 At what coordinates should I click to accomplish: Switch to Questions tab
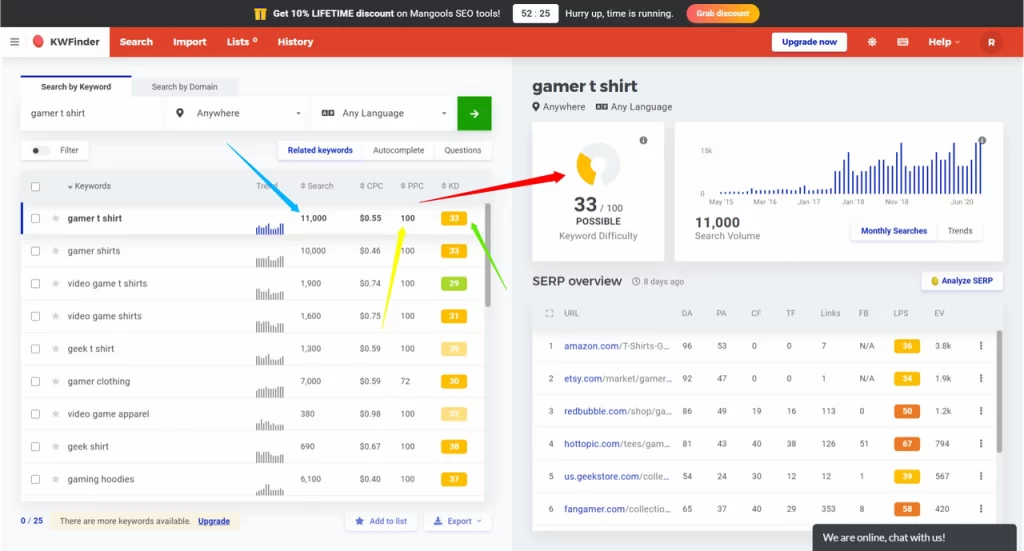pyautogui.click(x=462, y=150)
